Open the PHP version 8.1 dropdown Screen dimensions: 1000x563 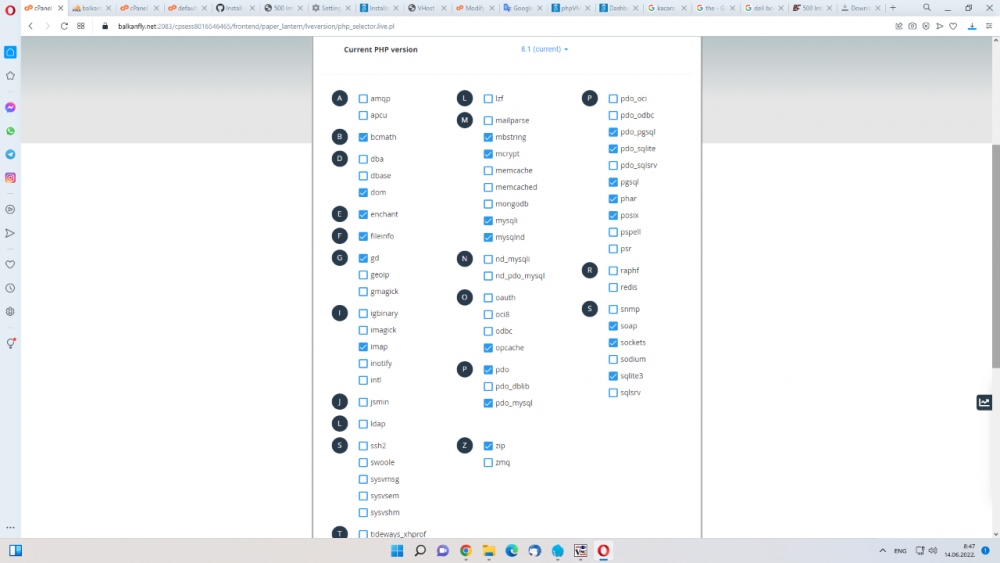[x=544, y=49]
